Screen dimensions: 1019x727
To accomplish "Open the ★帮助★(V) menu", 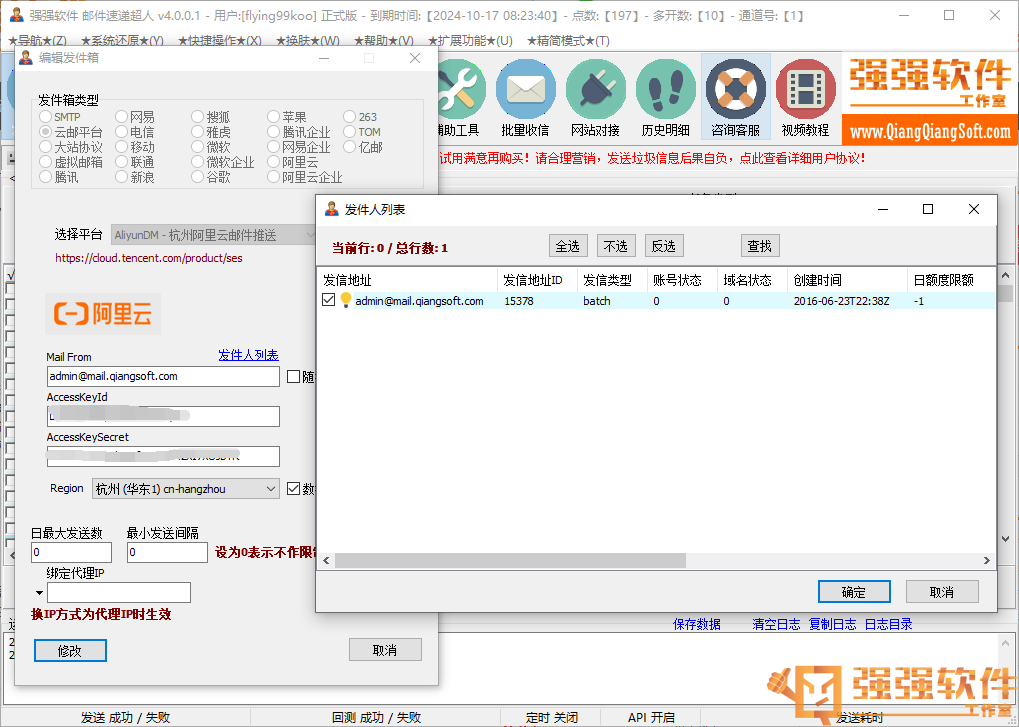I will [383, 41].
